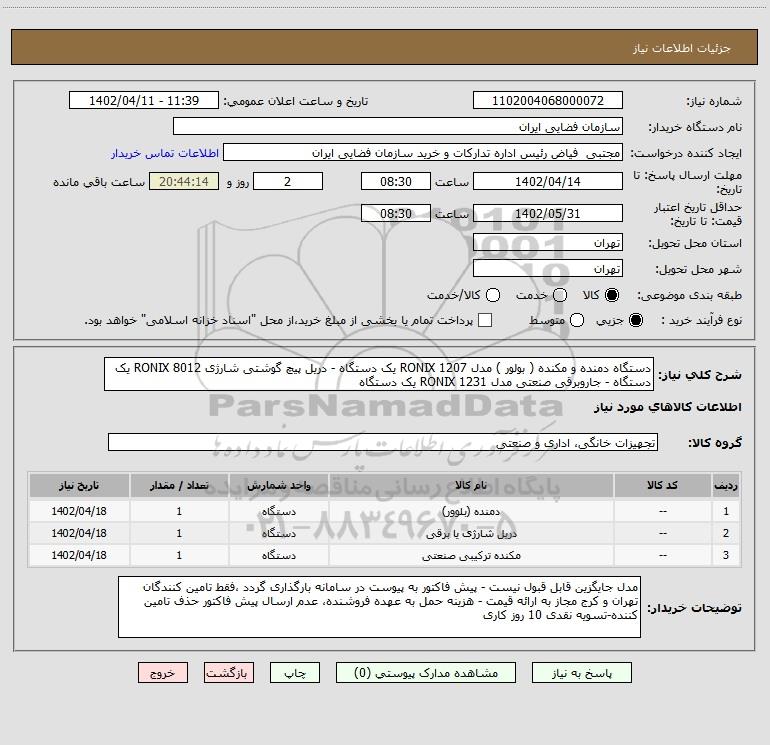Click the unit دستگاه cell in row 2
This screenshot has height=745, width=770.
278,533
